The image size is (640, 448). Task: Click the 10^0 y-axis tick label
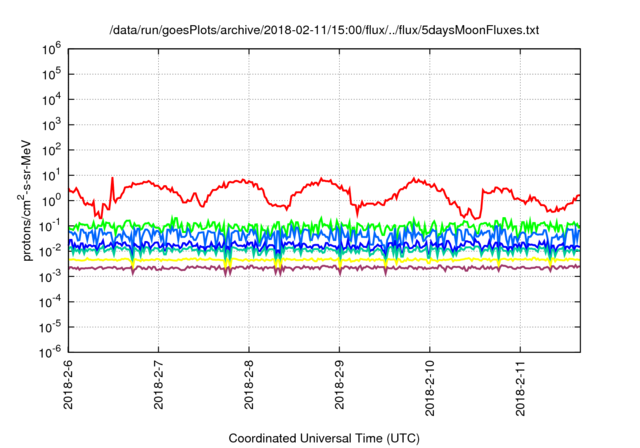click(x=51, y=202)
